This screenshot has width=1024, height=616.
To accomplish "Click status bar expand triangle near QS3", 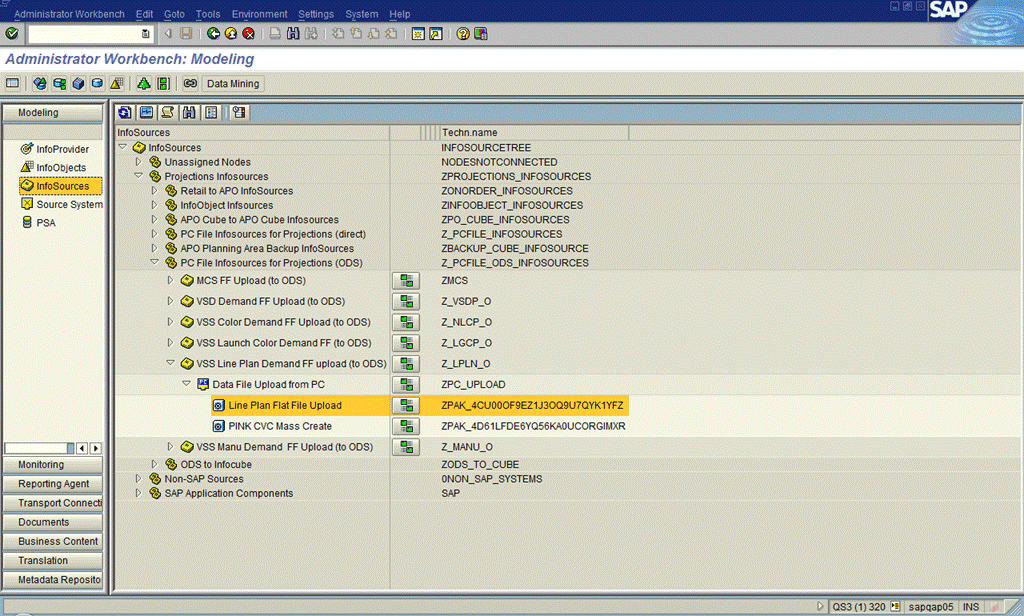I will (820, 606).
